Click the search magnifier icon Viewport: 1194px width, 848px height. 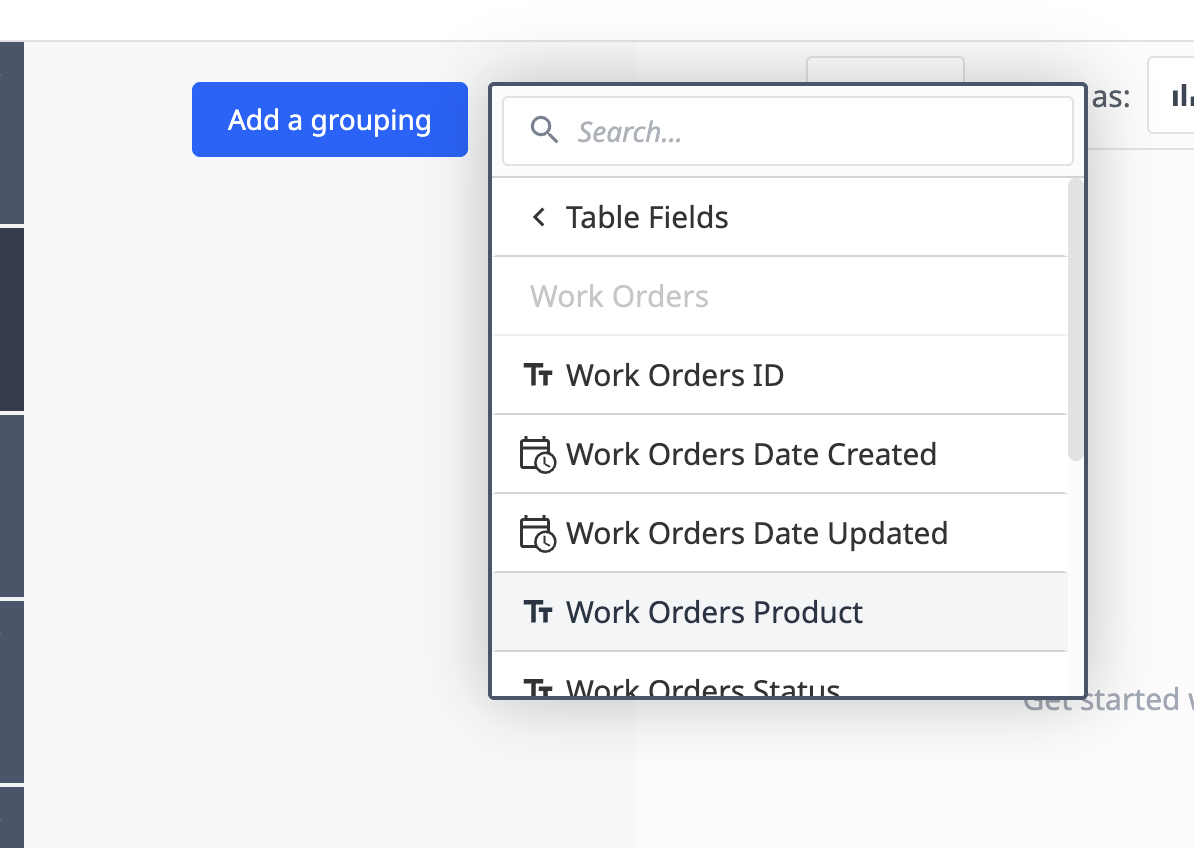(544, 131)
